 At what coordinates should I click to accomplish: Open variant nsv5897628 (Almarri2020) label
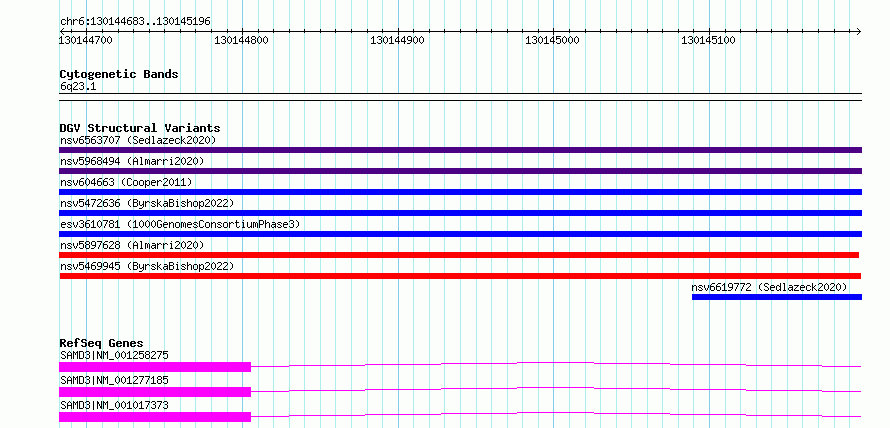tap(132, 245)
